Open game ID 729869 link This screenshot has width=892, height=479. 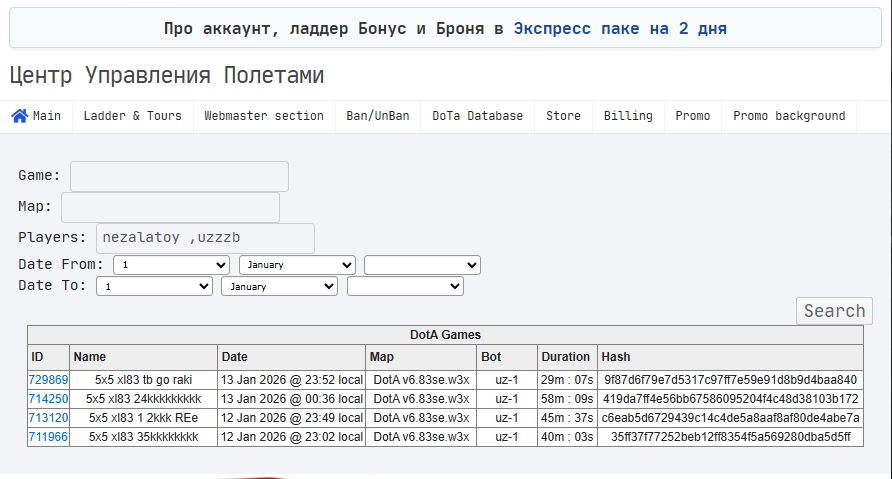click(48, 380)
